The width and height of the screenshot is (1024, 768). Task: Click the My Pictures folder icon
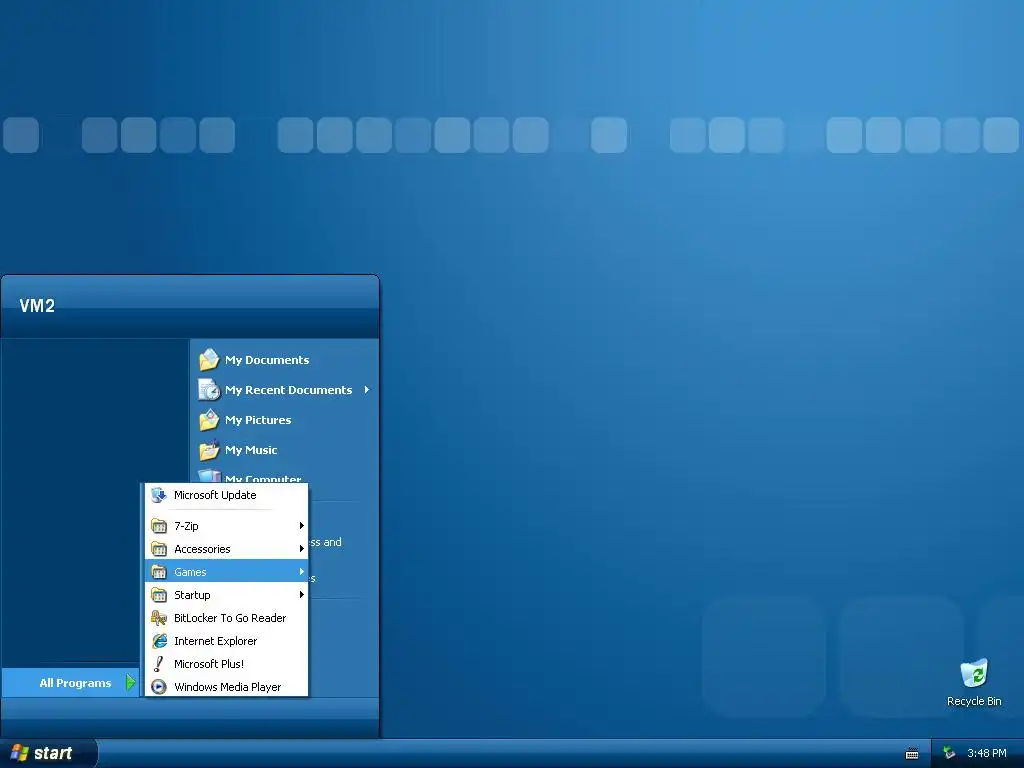pyautogui.click(x=209, y=420)
